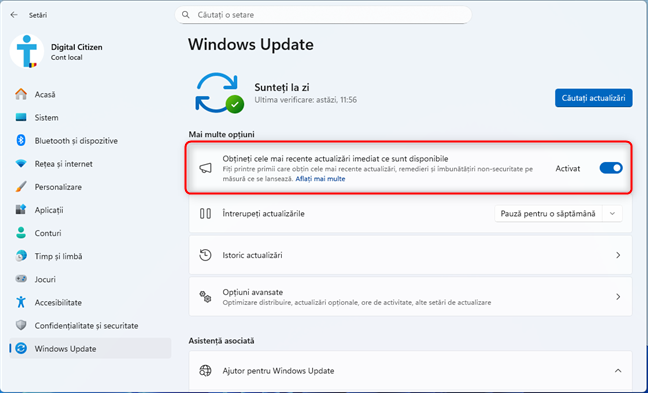This screenshot has height=393, width=648.
Task: Click Ultima verificare: astăzi, 11:56
Action: click(x=305, y=100)
